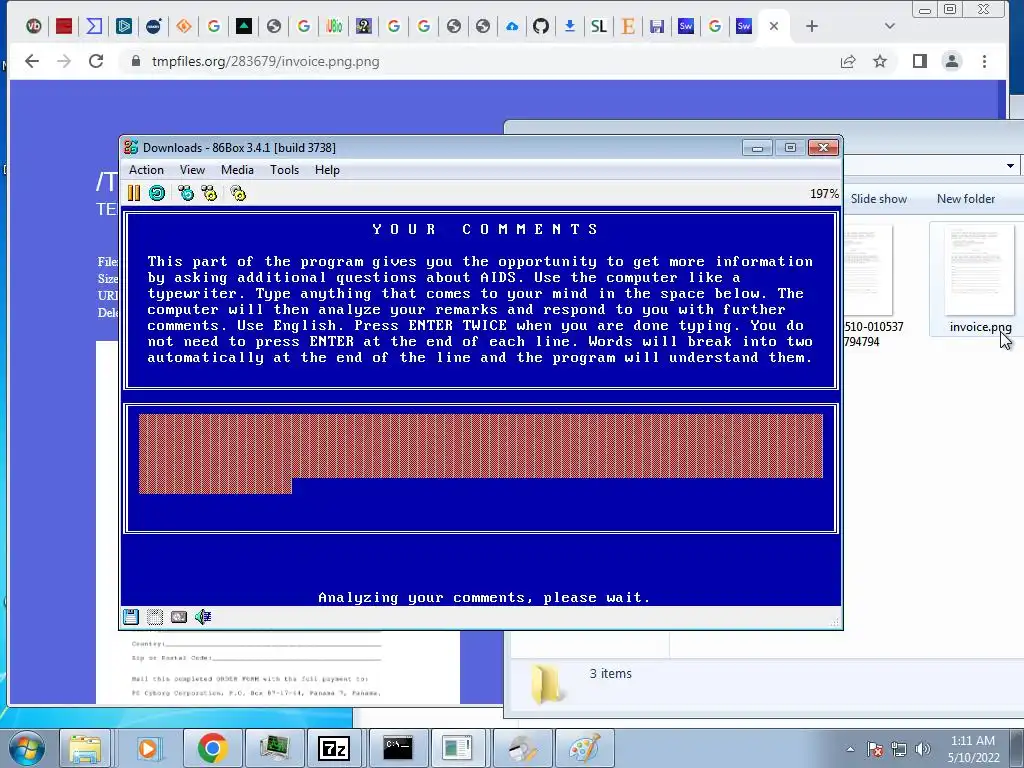Show hidden system tray icons
The height and width of the screenshot is (768, 1024).
(850, 749)
